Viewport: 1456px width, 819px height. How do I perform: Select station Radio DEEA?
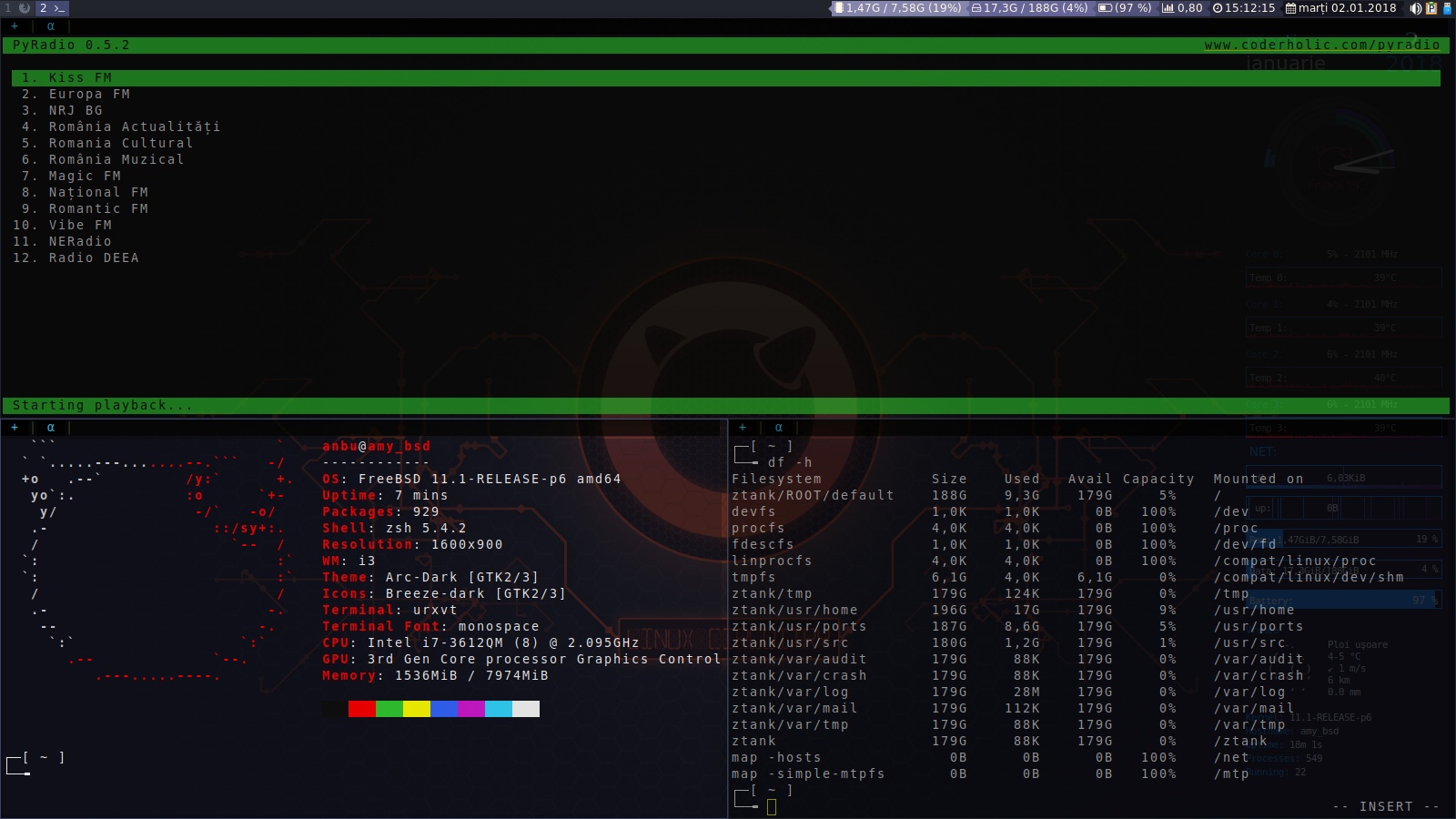(76, 258)
